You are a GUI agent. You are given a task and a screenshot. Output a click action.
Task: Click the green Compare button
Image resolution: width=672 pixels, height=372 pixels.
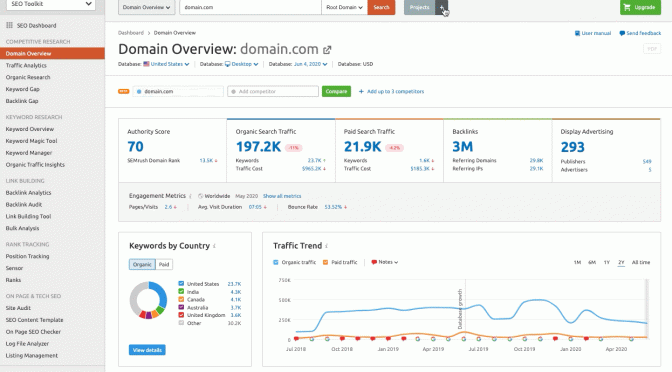click(336, 91)
